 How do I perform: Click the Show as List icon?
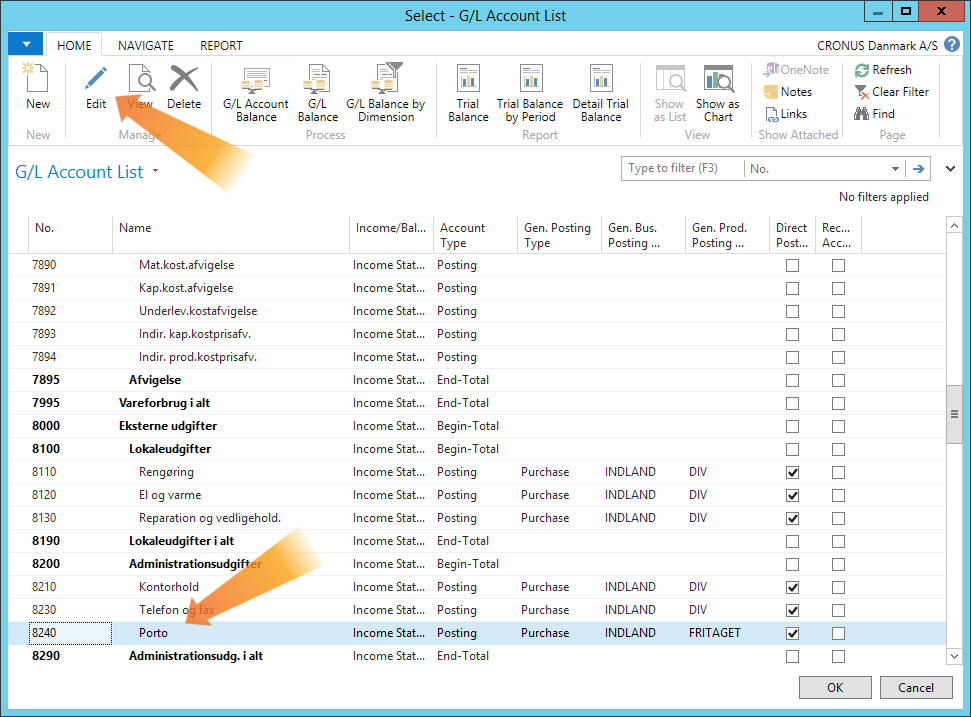670,79
